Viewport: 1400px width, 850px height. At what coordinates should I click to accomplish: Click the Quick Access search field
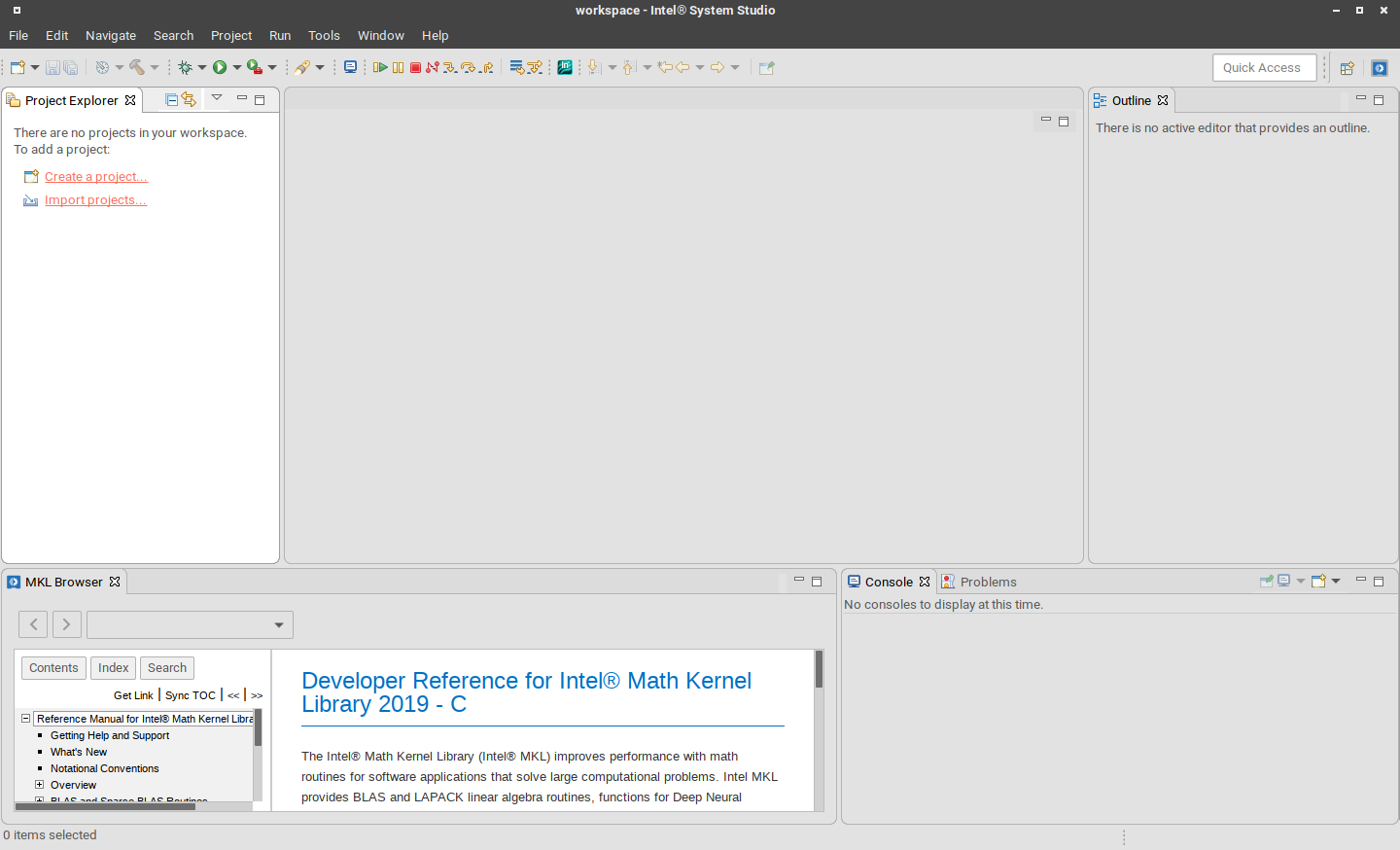(1264, 67)
